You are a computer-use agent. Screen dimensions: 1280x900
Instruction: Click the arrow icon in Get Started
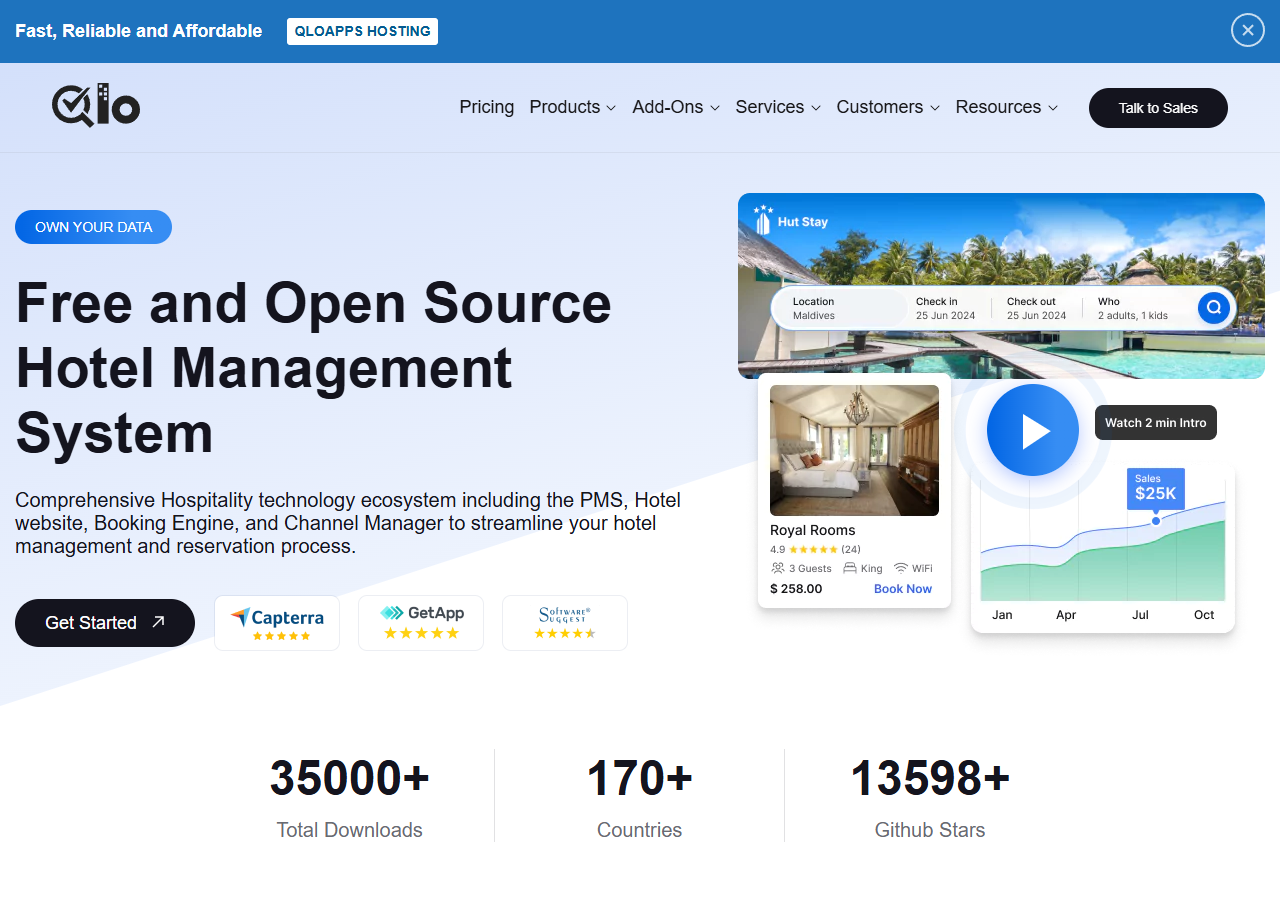(x=158, y=622)
